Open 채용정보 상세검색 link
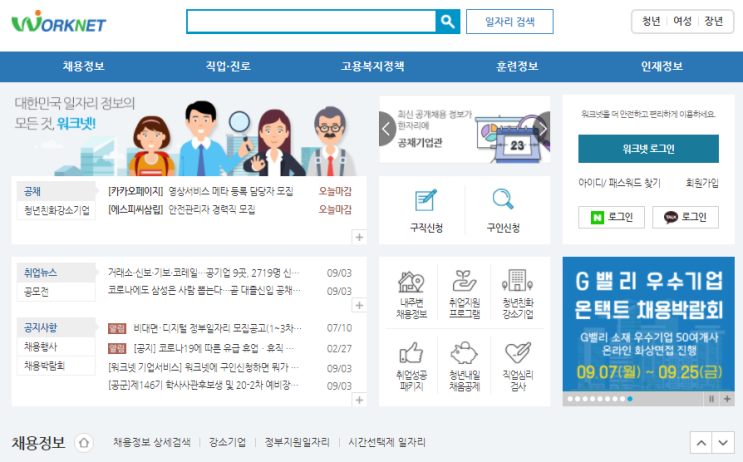Image resolution: width=743 pixels, height=462 pixels. [152, 443]
